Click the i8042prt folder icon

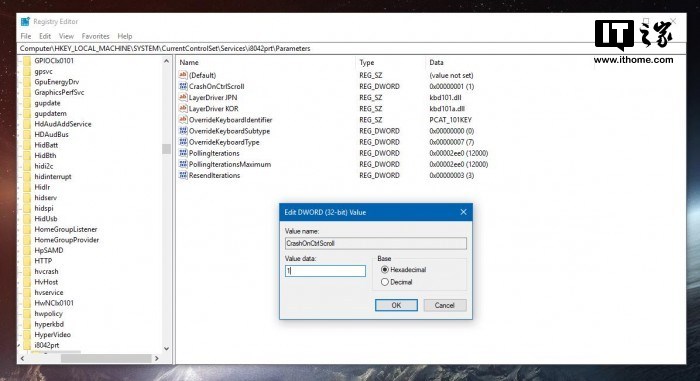pos(27,345)
